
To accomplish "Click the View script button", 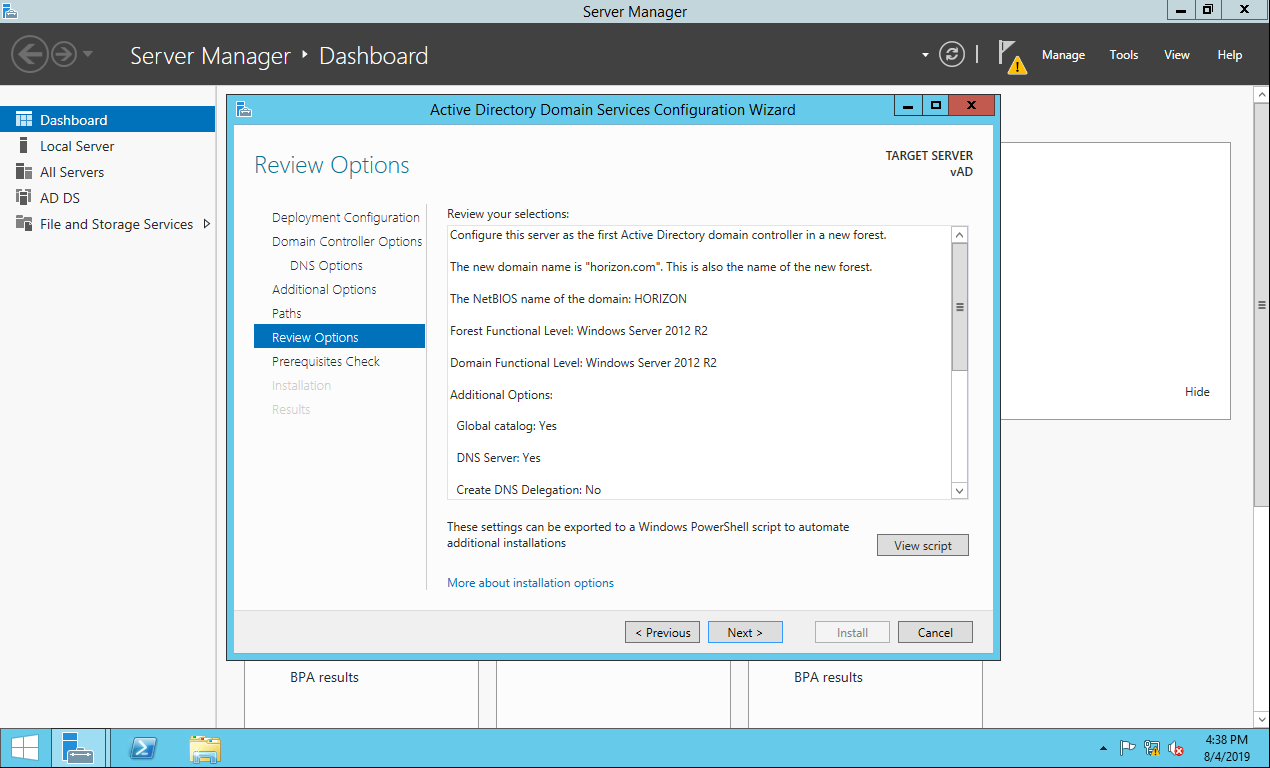I will tap(922, 545).
